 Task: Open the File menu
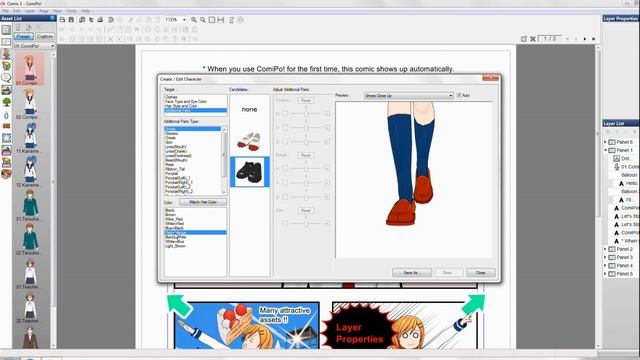point(5,11)
